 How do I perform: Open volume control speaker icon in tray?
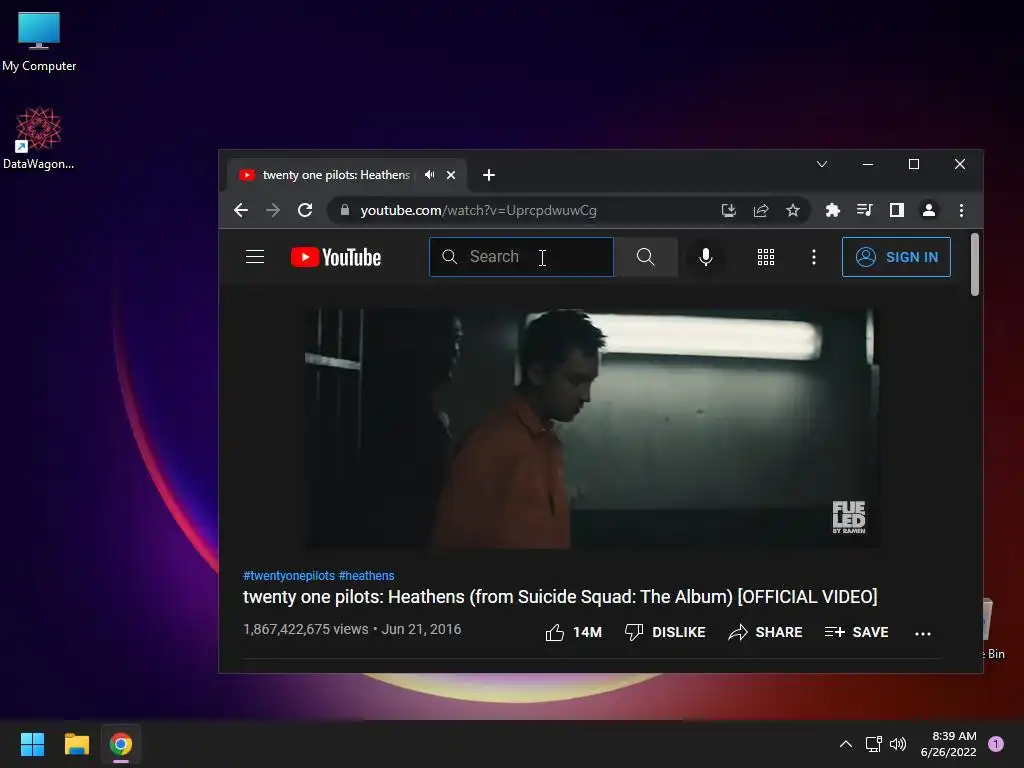898,744
